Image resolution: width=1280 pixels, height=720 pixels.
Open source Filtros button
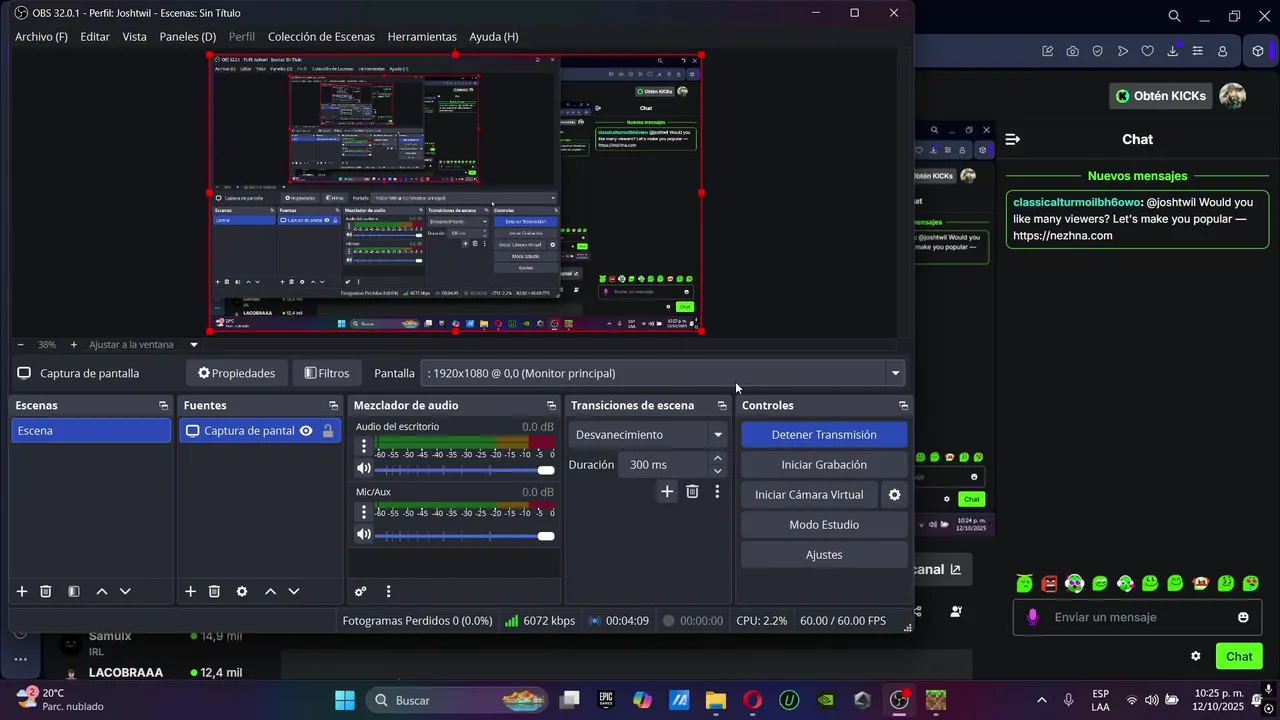(327, 373)
